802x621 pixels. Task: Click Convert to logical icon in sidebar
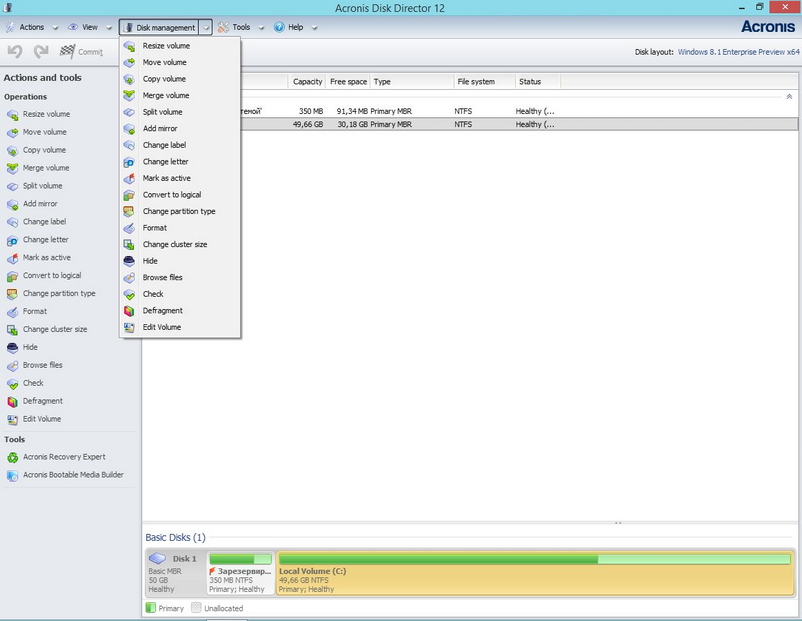pos(12,276)
